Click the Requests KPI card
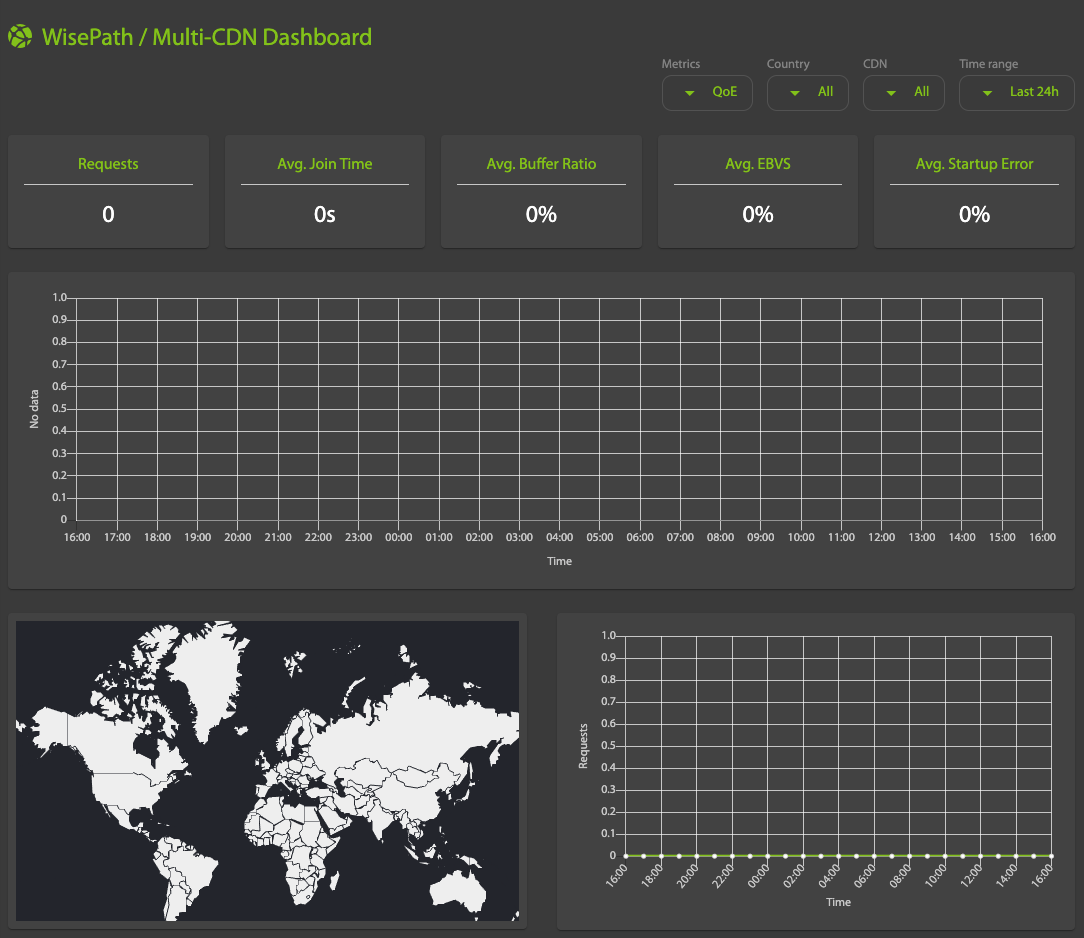The width and height of the screenshot is (1084, 938). [108, 190]
